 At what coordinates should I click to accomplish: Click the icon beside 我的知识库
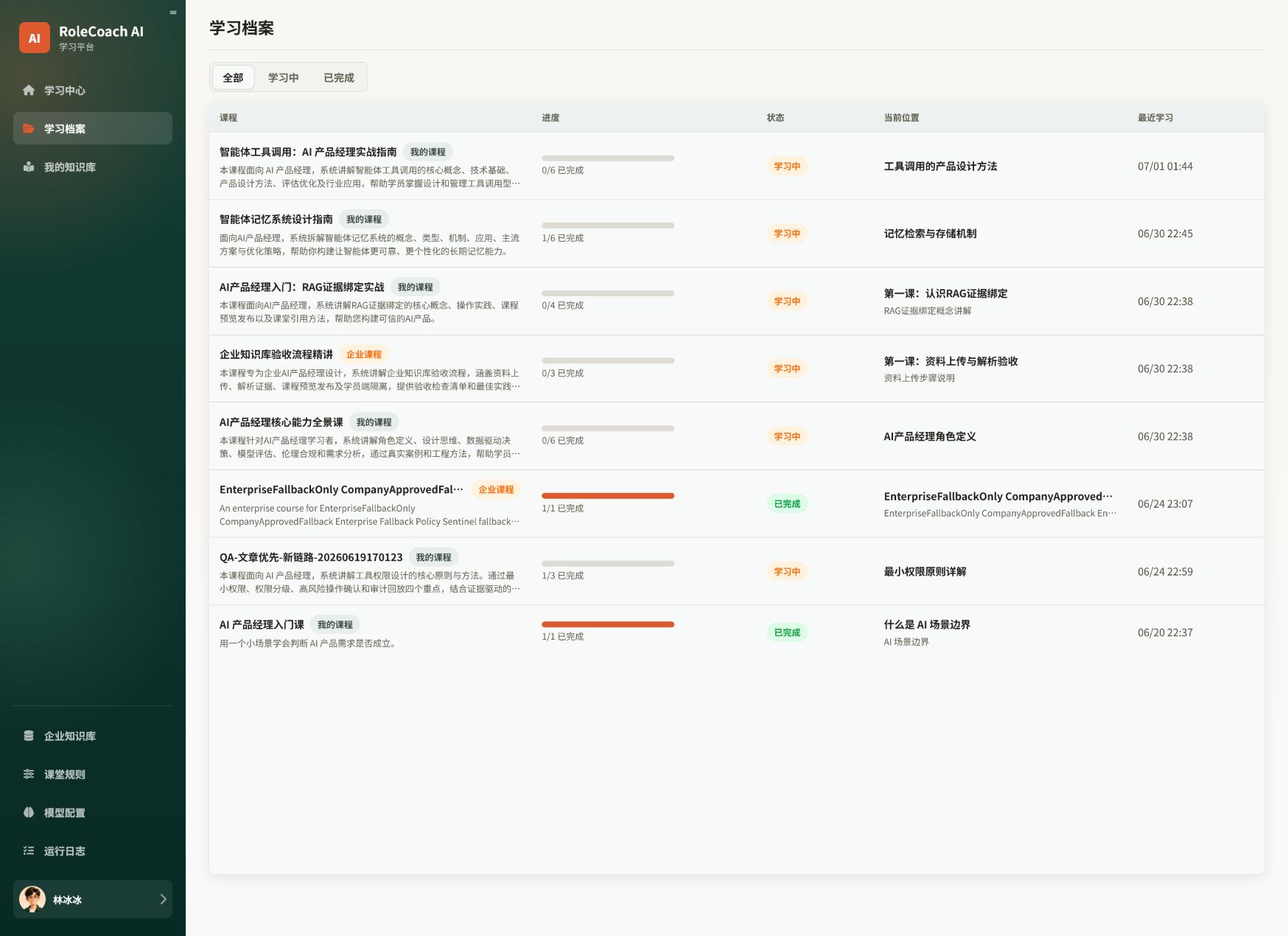coord(29,167)
